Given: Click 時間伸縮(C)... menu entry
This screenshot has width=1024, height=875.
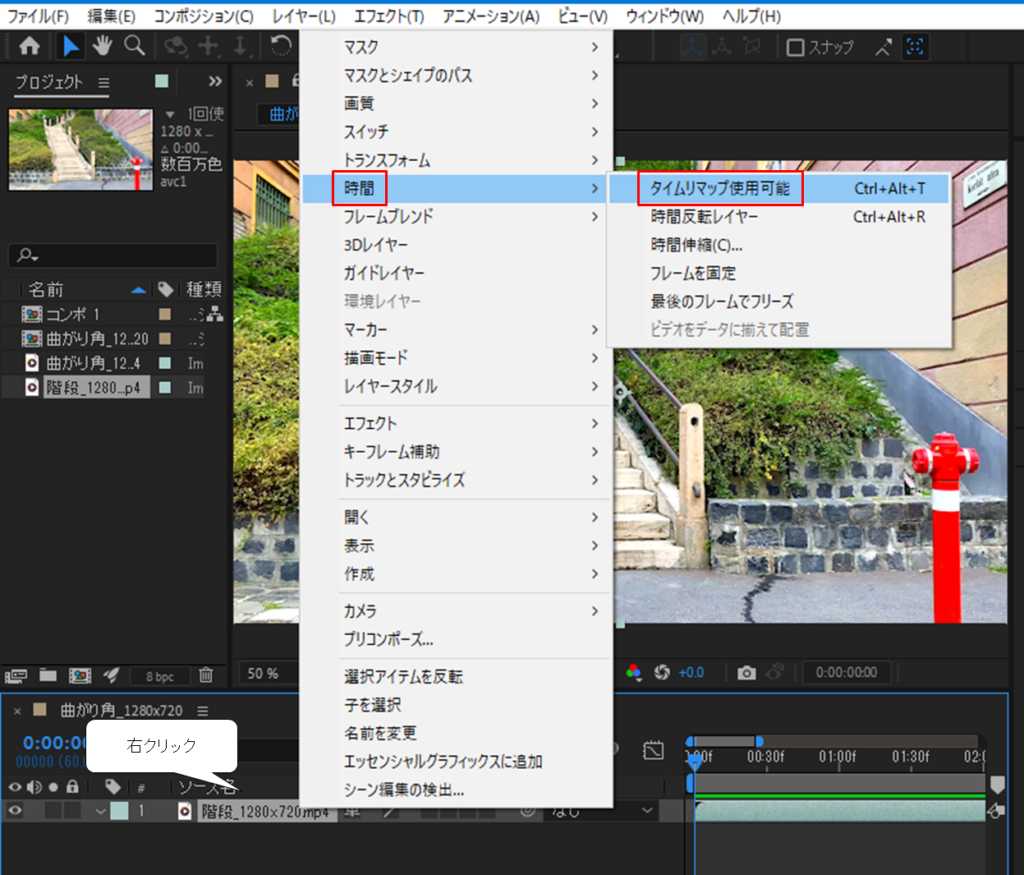Looking at the screenshot, I should [696, 245].
